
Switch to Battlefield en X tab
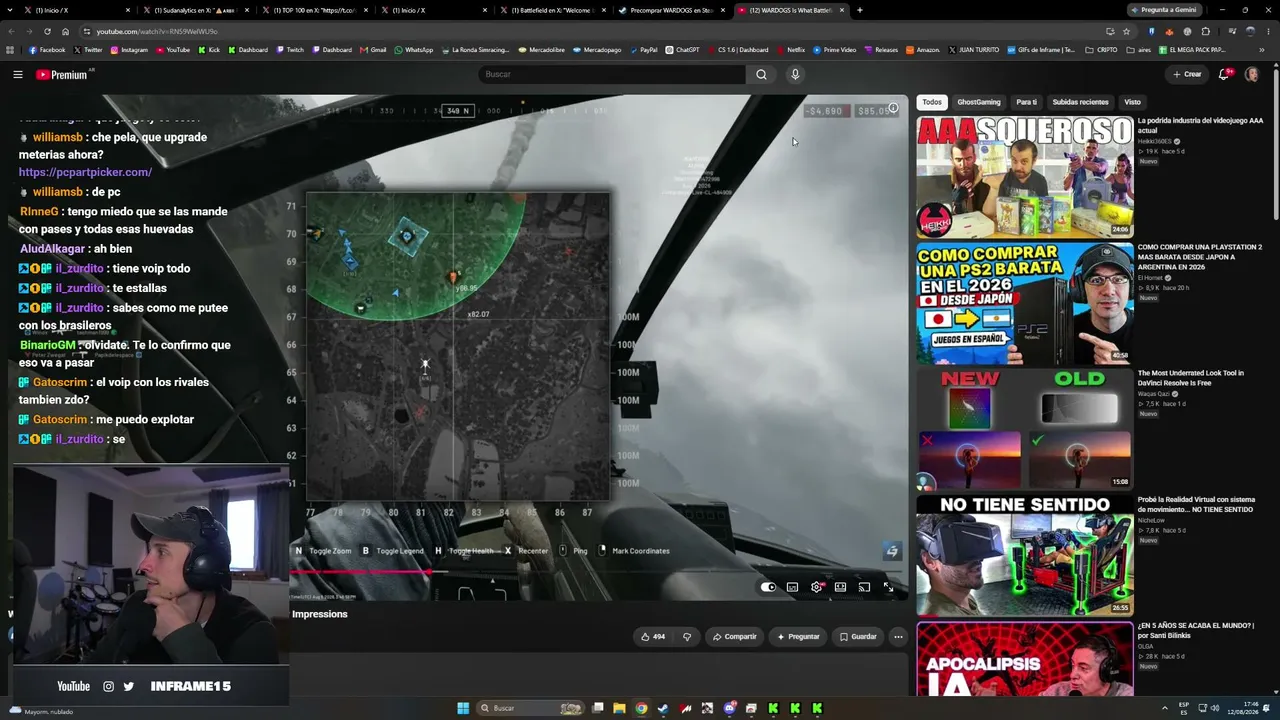point(553,10)
